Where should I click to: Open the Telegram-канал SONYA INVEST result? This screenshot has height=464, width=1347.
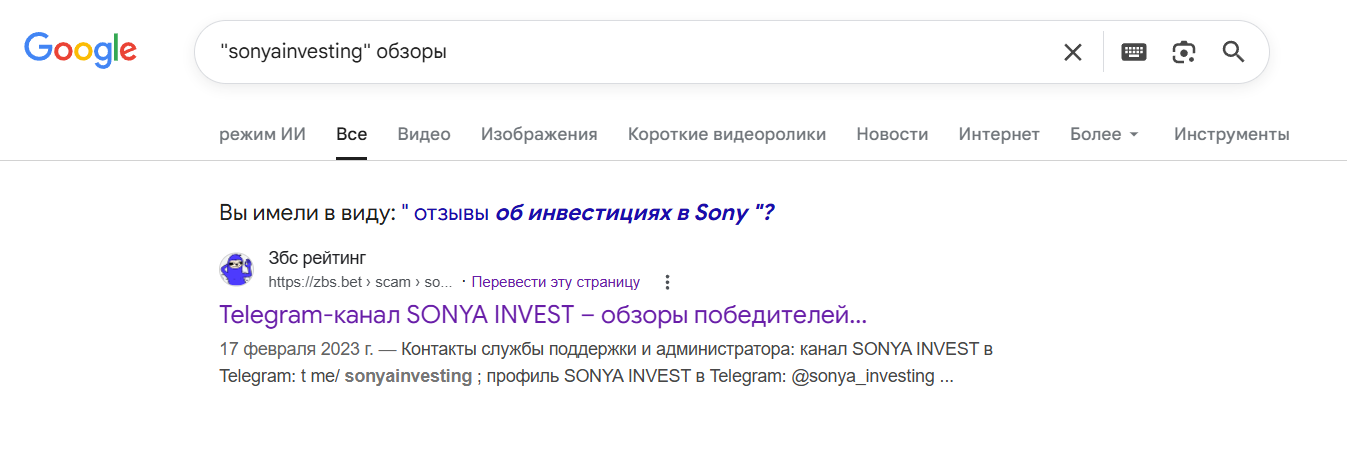542,315
